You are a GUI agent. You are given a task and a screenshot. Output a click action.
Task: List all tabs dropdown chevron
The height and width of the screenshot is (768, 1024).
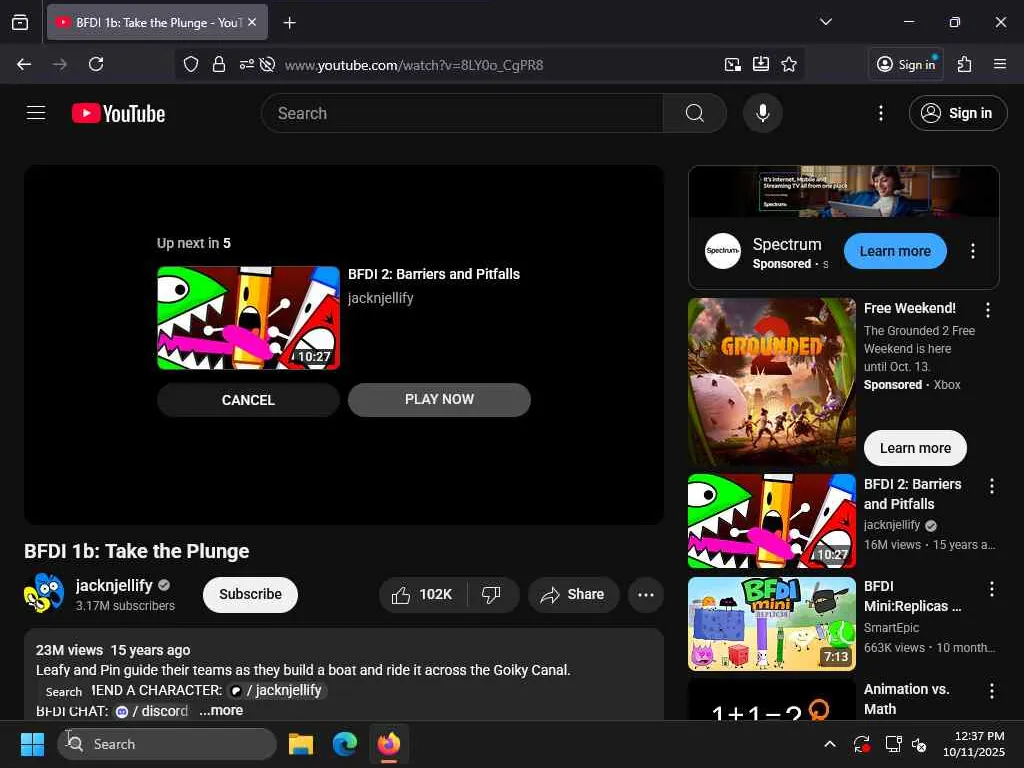pyautogui.click(x=825, y=22)
